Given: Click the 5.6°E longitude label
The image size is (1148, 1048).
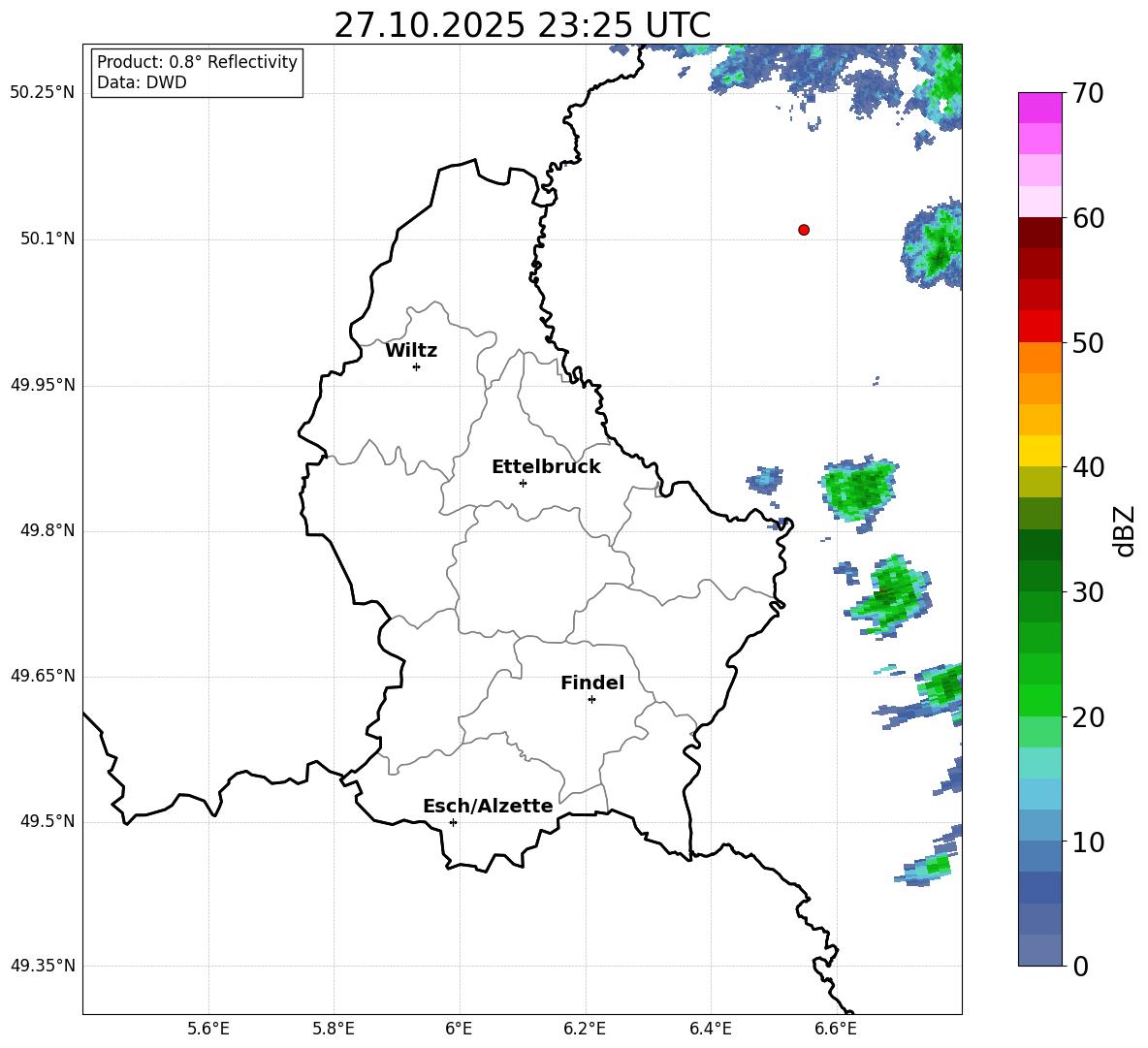Looking at the screenshot, I should click(208, 1029).
